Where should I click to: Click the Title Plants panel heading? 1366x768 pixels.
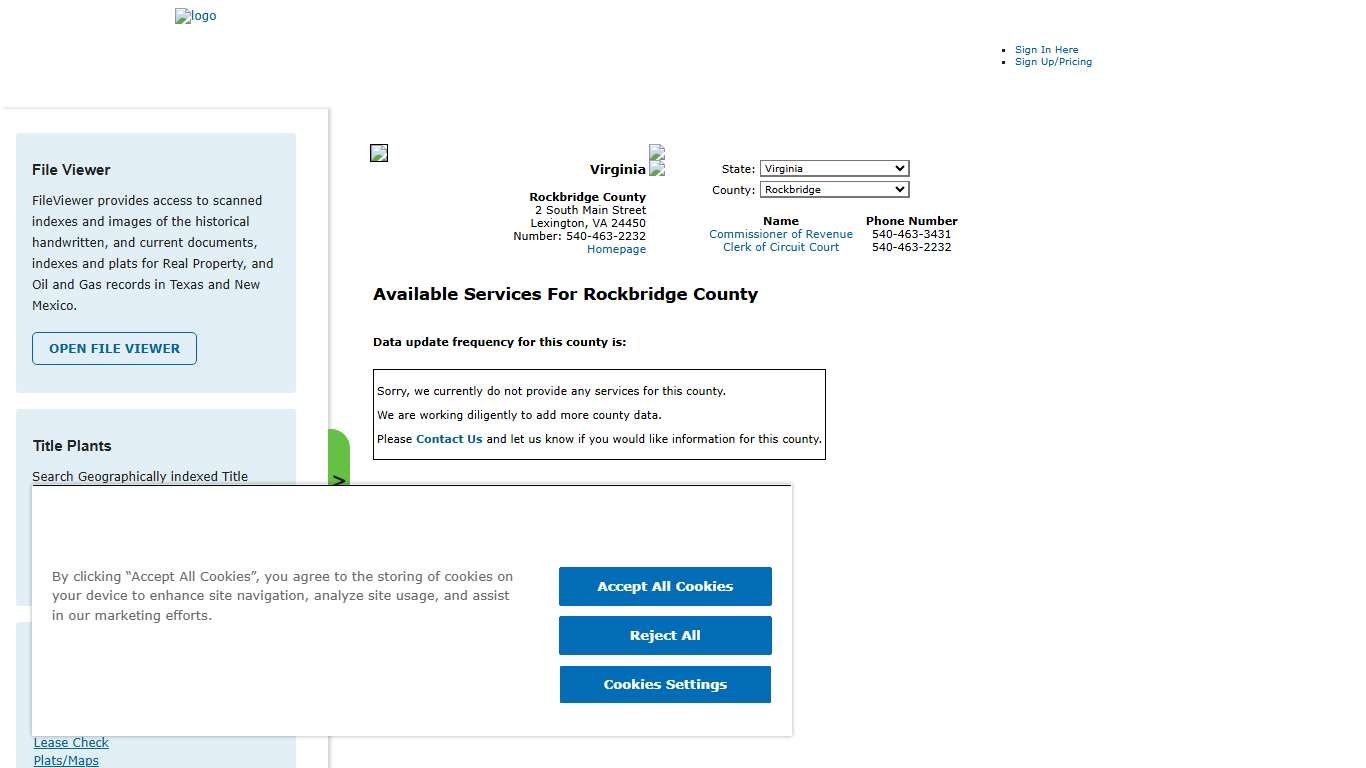[x=71, y=446]
